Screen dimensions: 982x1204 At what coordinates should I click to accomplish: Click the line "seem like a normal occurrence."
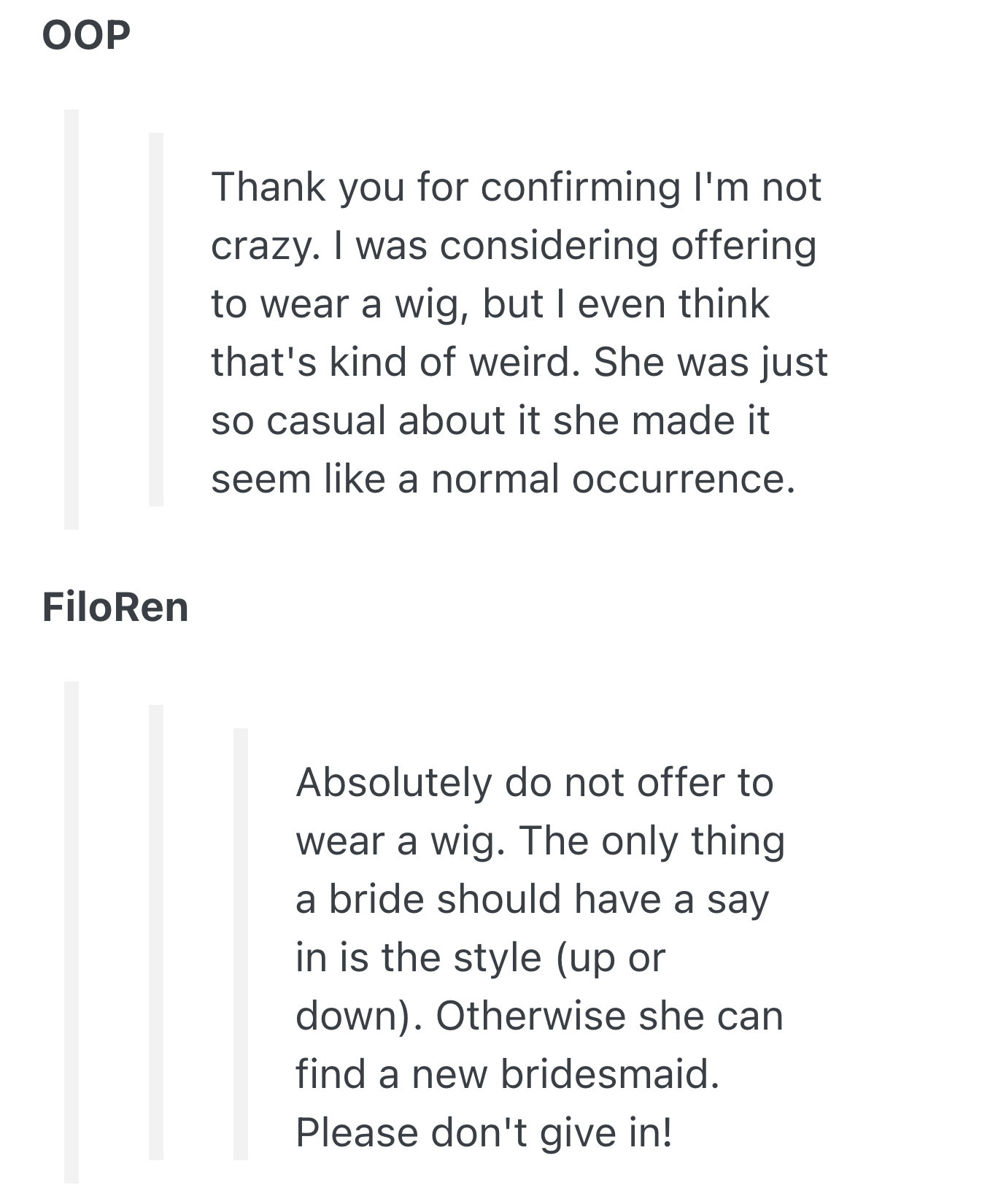click(503, 479)
